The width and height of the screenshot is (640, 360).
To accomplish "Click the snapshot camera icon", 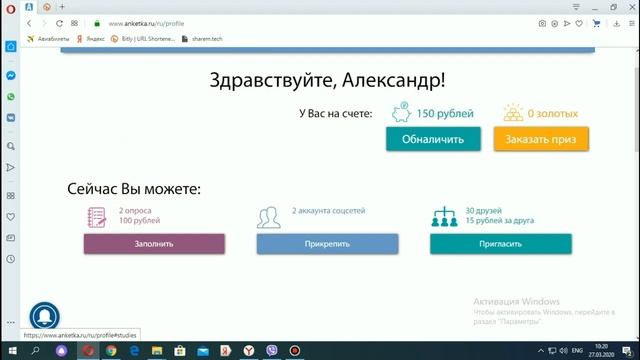I will pos(542,24).
